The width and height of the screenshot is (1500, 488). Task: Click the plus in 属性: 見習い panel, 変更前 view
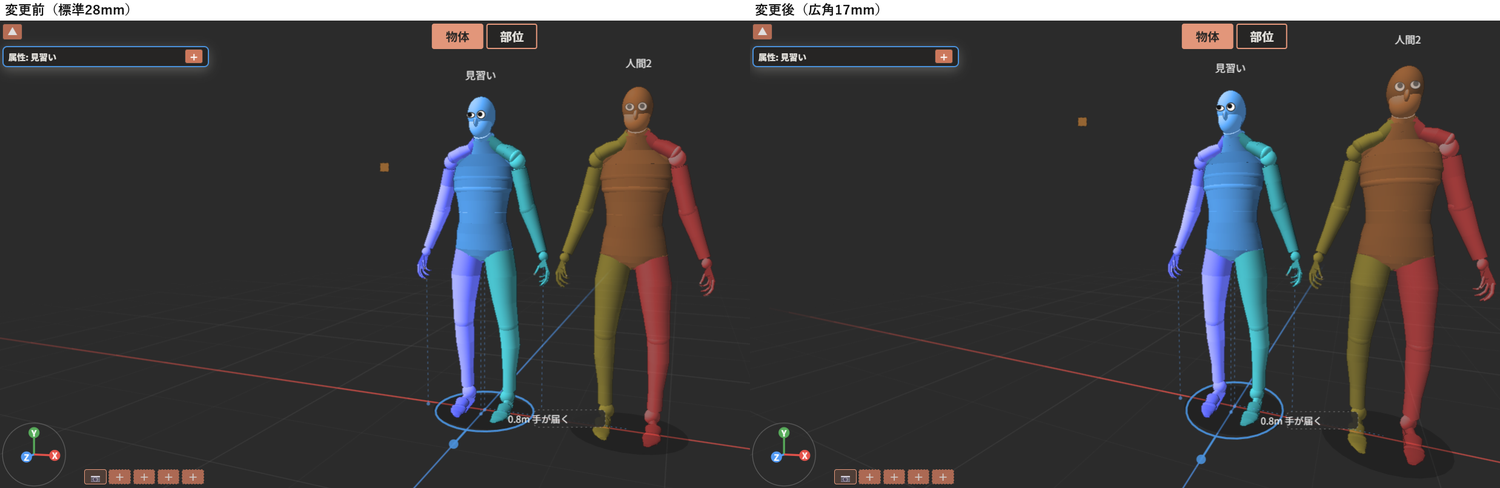pos(194,57)
